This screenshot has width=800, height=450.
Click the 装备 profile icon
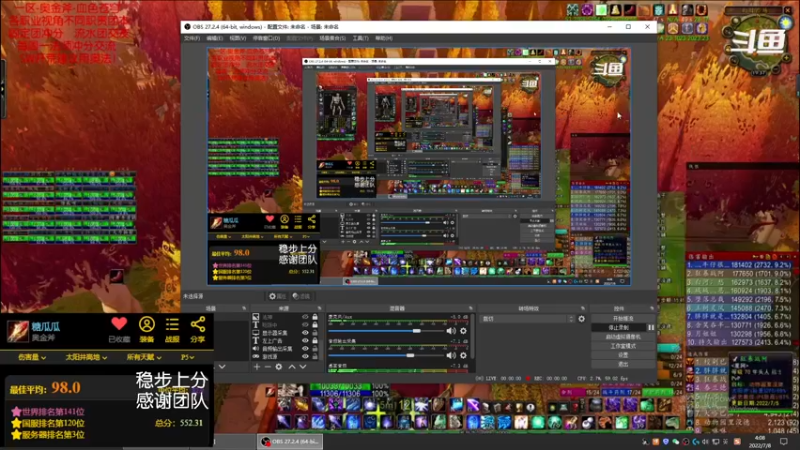pyautogui.click(x=147, y=324)
